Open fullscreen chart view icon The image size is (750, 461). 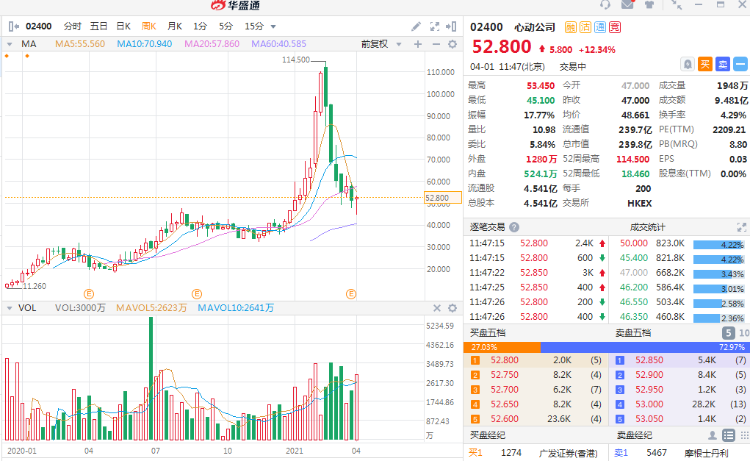(x=434, y=26)
